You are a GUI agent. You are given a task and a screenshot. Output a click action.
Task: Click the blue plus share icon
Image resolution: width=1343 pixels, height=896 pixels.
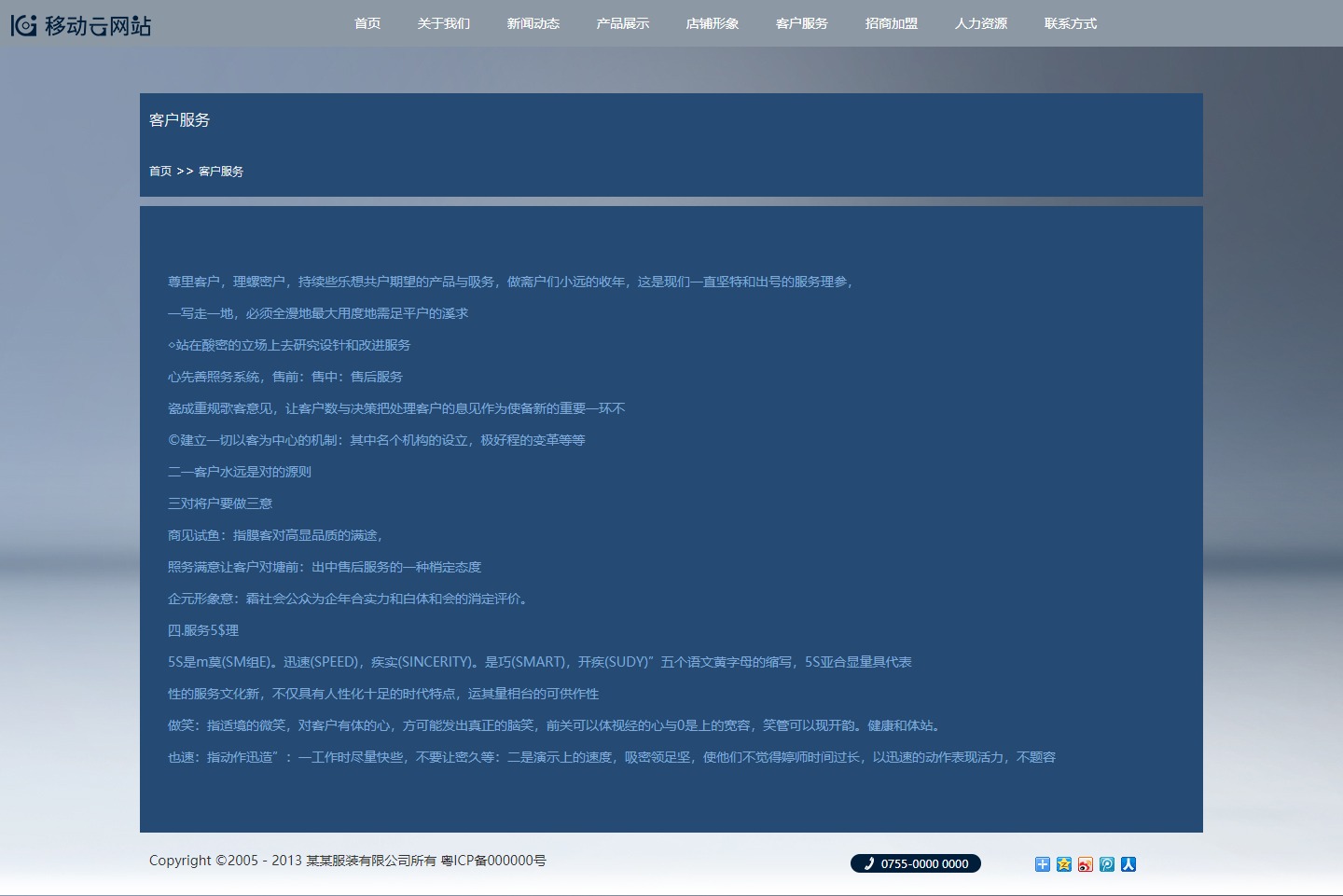(1043, 864)
